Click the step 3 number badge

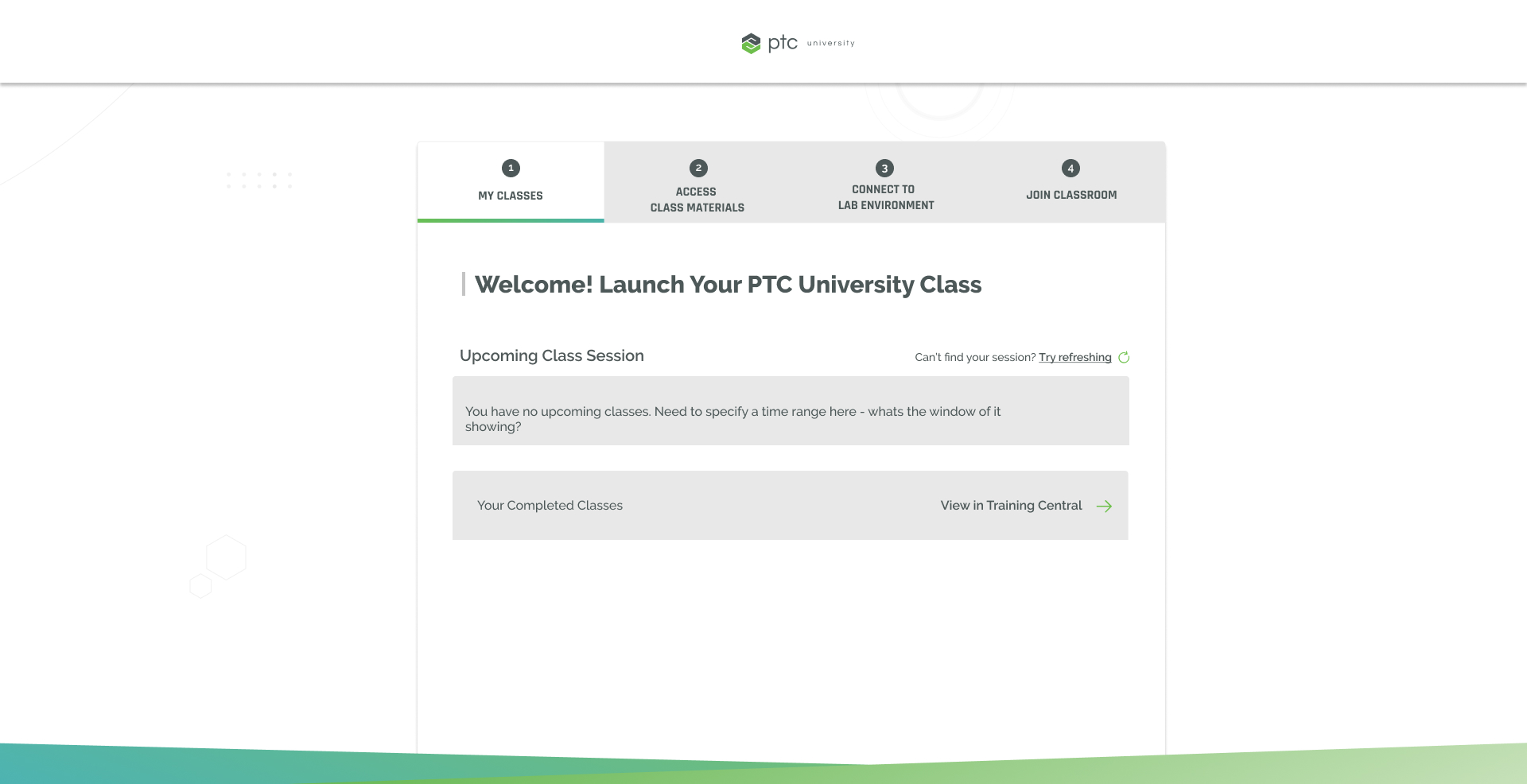[x=884, y=168]
